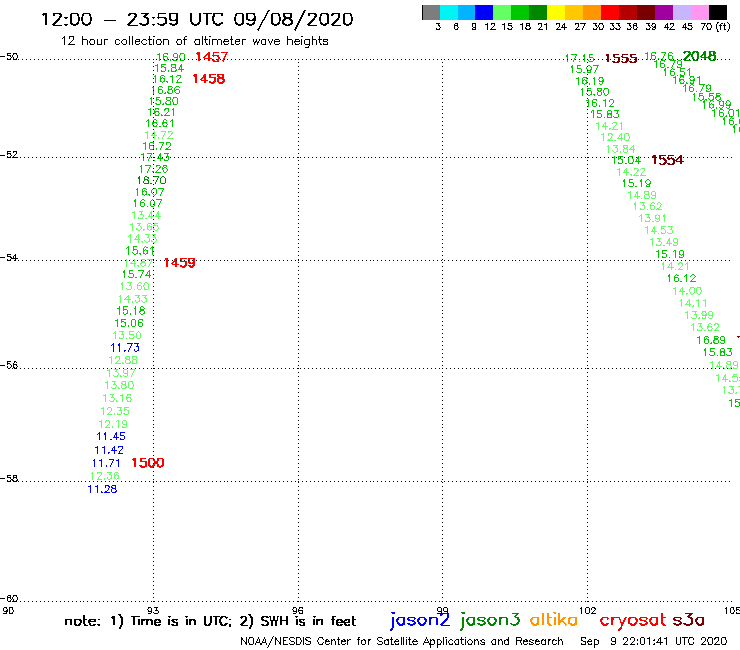Image resolution: width=740 pixels, height=650 pixels.
Task: Click the wave height value '15.04'
Action: point(626,160)
